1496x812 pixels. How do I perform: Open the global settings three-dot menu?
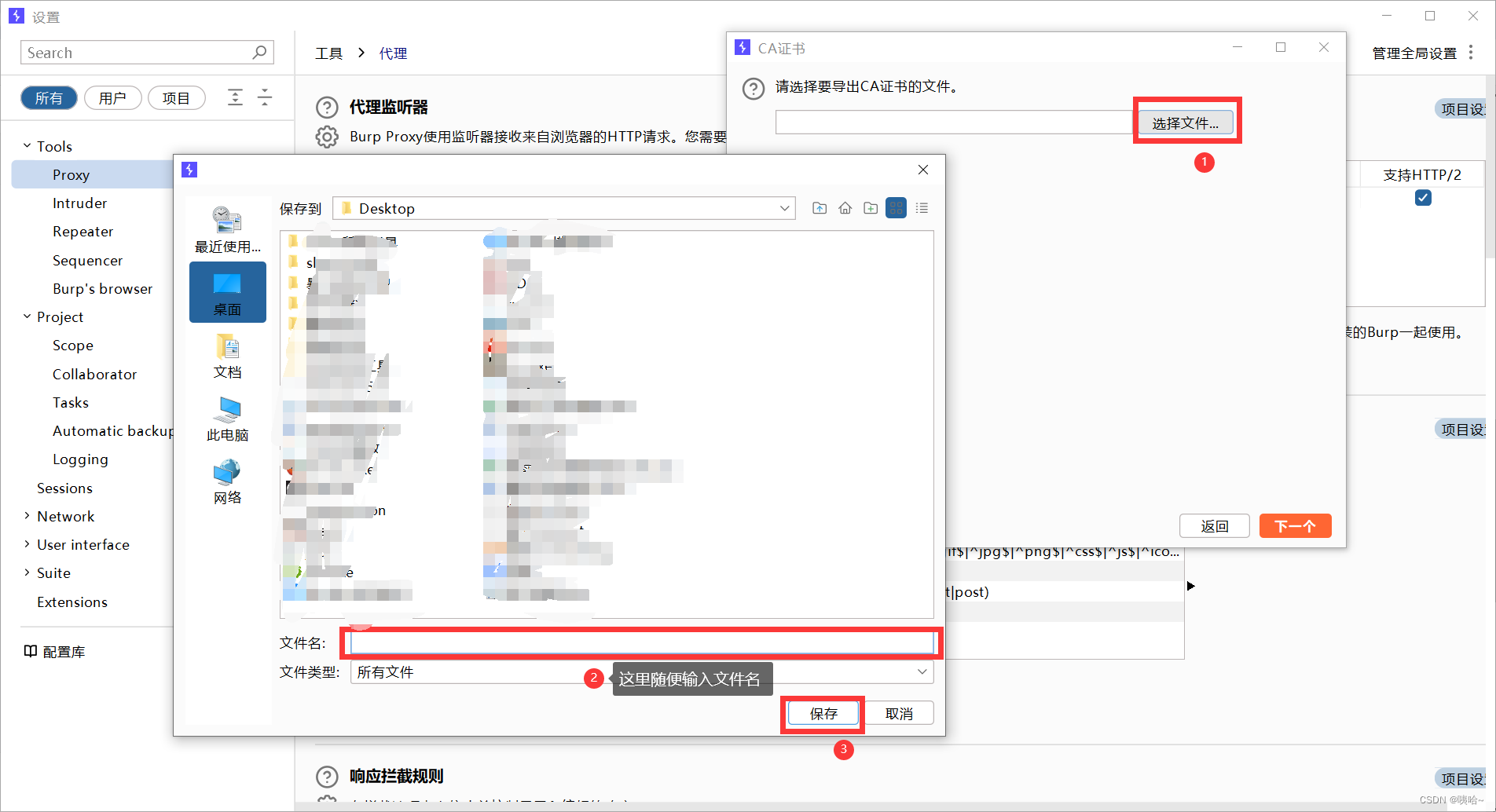tap(1471, 53)
